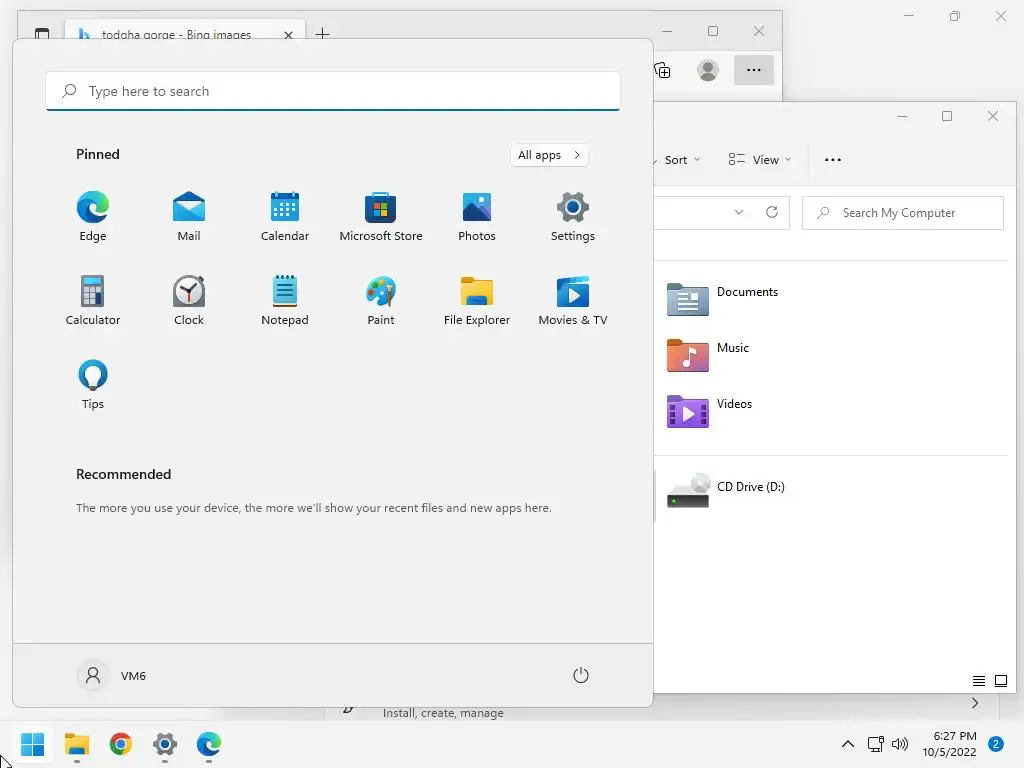The width and height of the screenshot is (1024, 768).
Task: Open notifications badge showing 2
Action: click(996, 744)
